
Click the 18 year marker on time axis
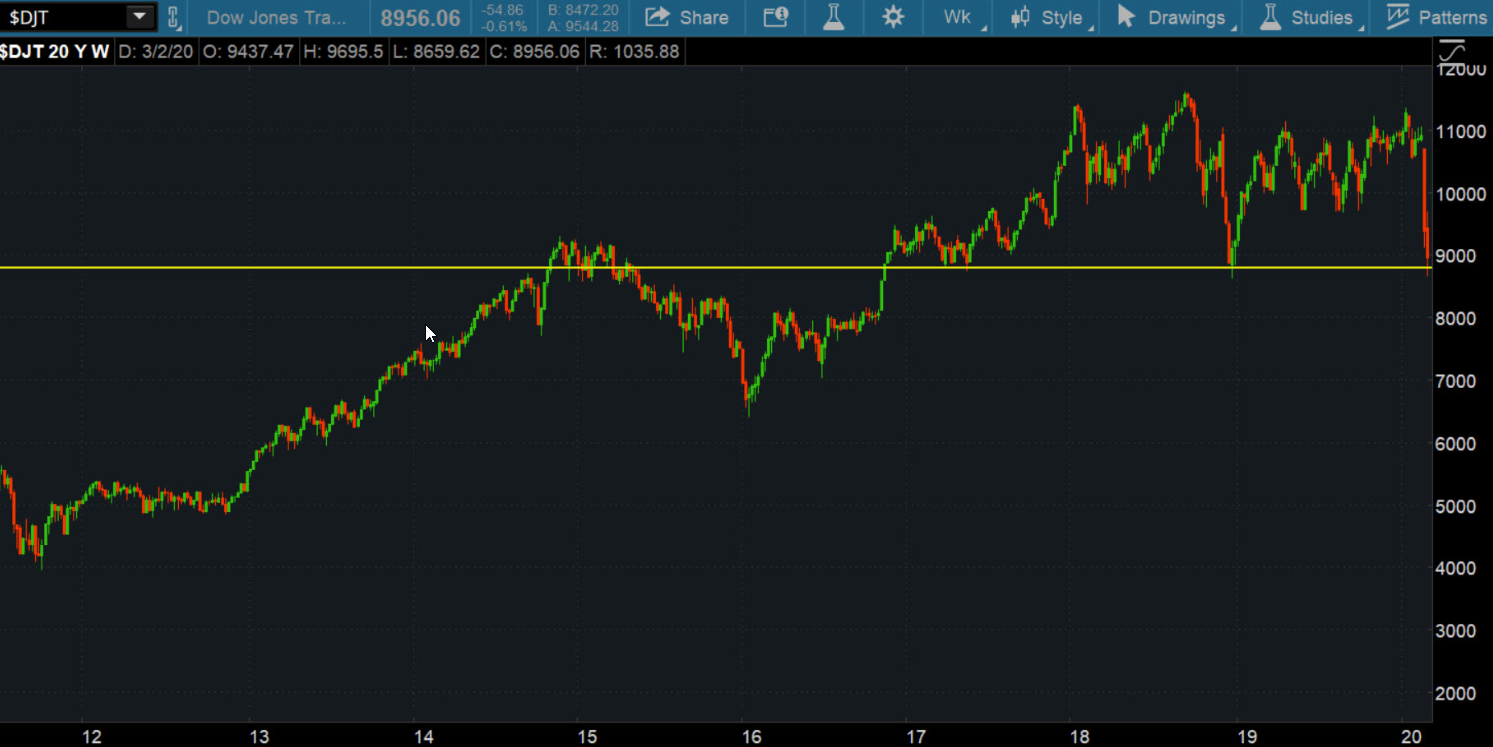[1080, 738]
